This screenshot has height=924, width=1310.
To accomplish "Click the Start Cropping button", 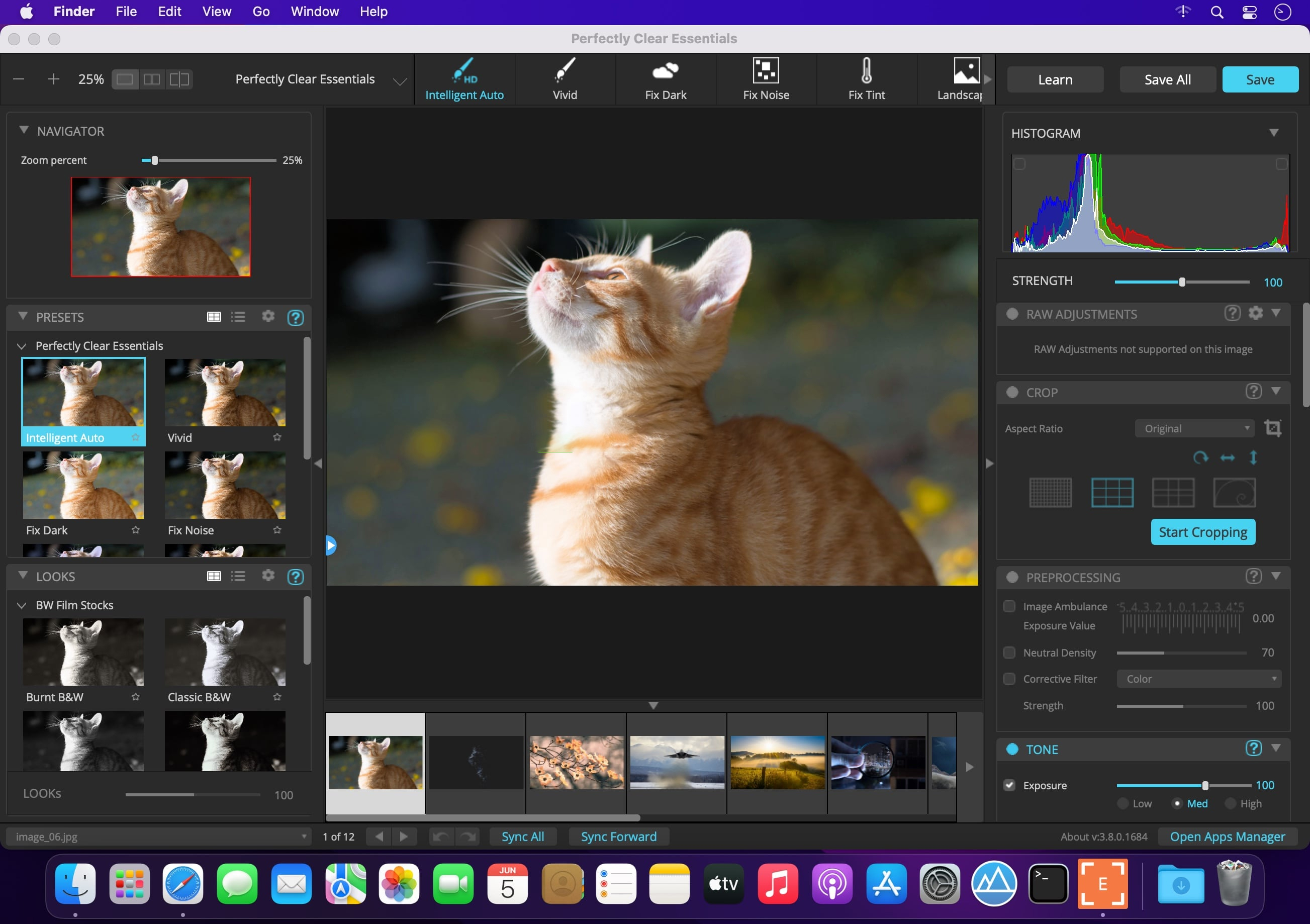I will point(1203,532).
